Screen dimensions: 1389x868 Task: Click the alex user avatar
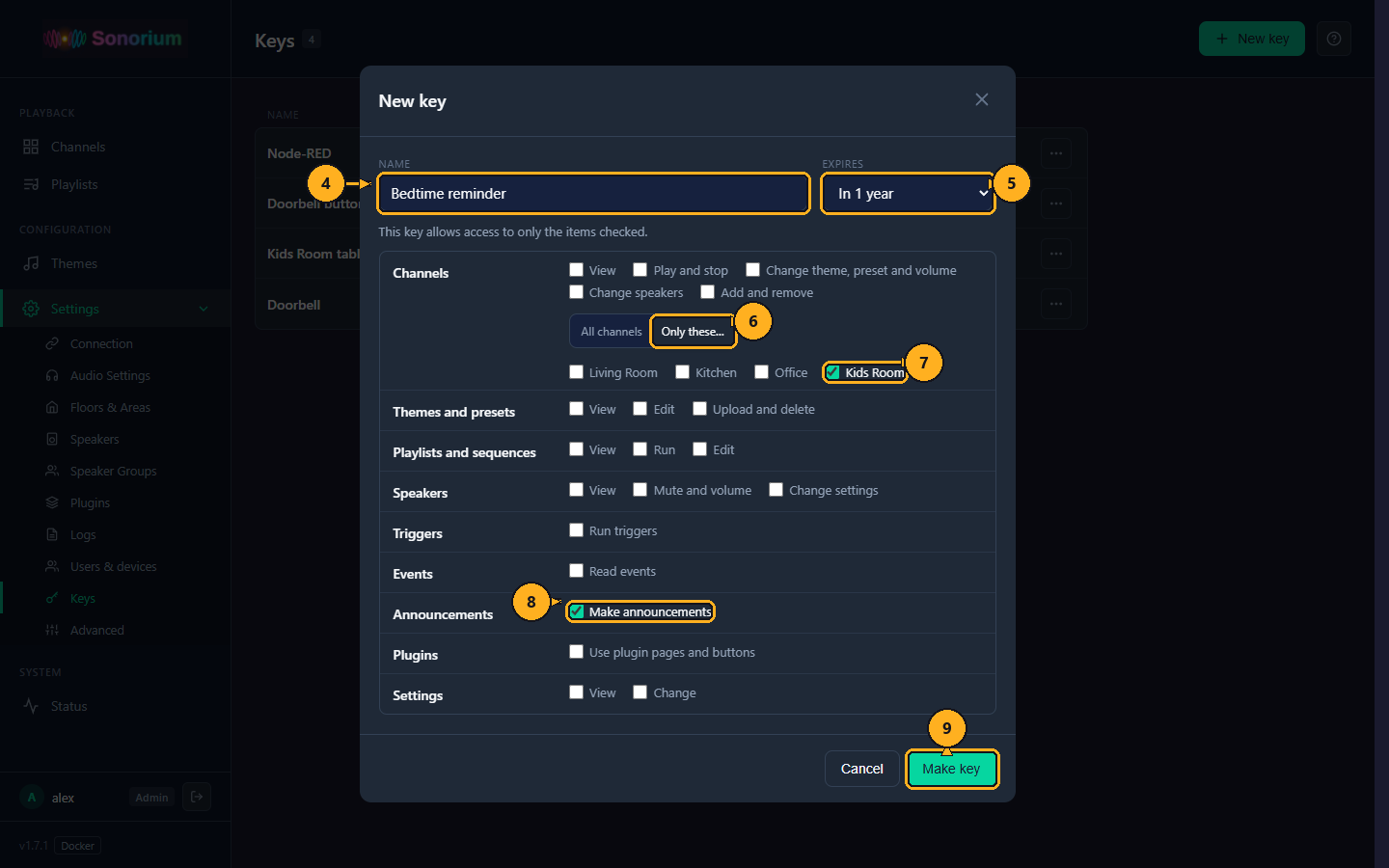[32, 798]
